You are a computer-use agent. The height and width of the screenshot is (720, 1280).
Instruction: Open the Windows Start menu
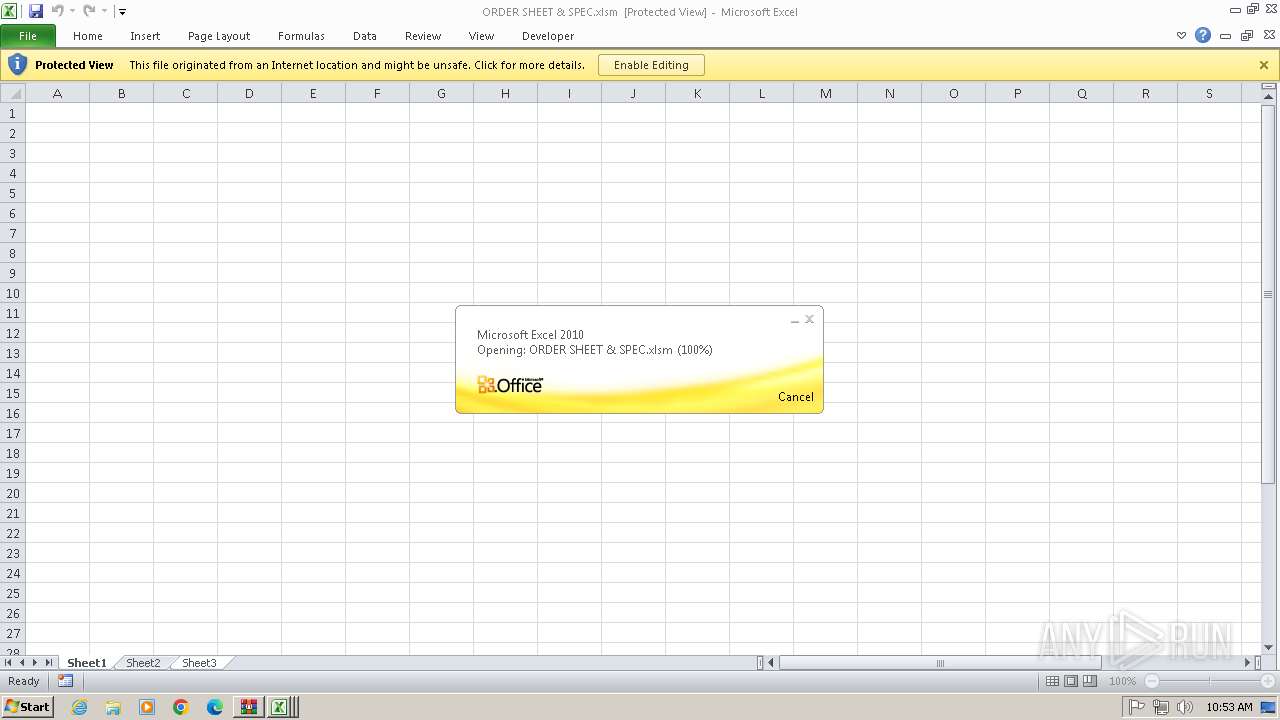point(27,707)
